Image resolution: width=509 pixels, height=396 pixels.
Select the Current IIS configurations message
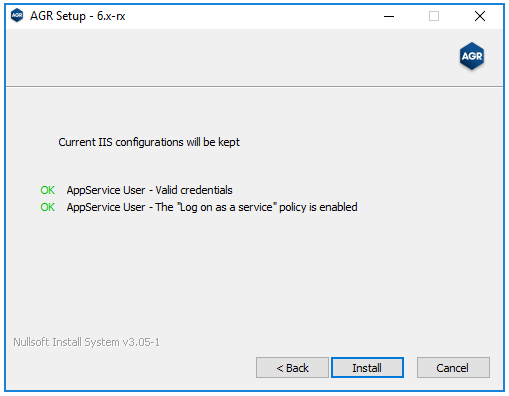pyautogui.click(x=149, y=142)
